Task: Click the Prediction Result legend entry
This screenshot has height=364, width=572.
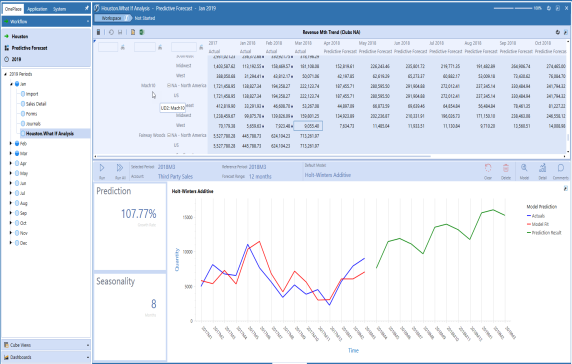Action: coord(544,233)
